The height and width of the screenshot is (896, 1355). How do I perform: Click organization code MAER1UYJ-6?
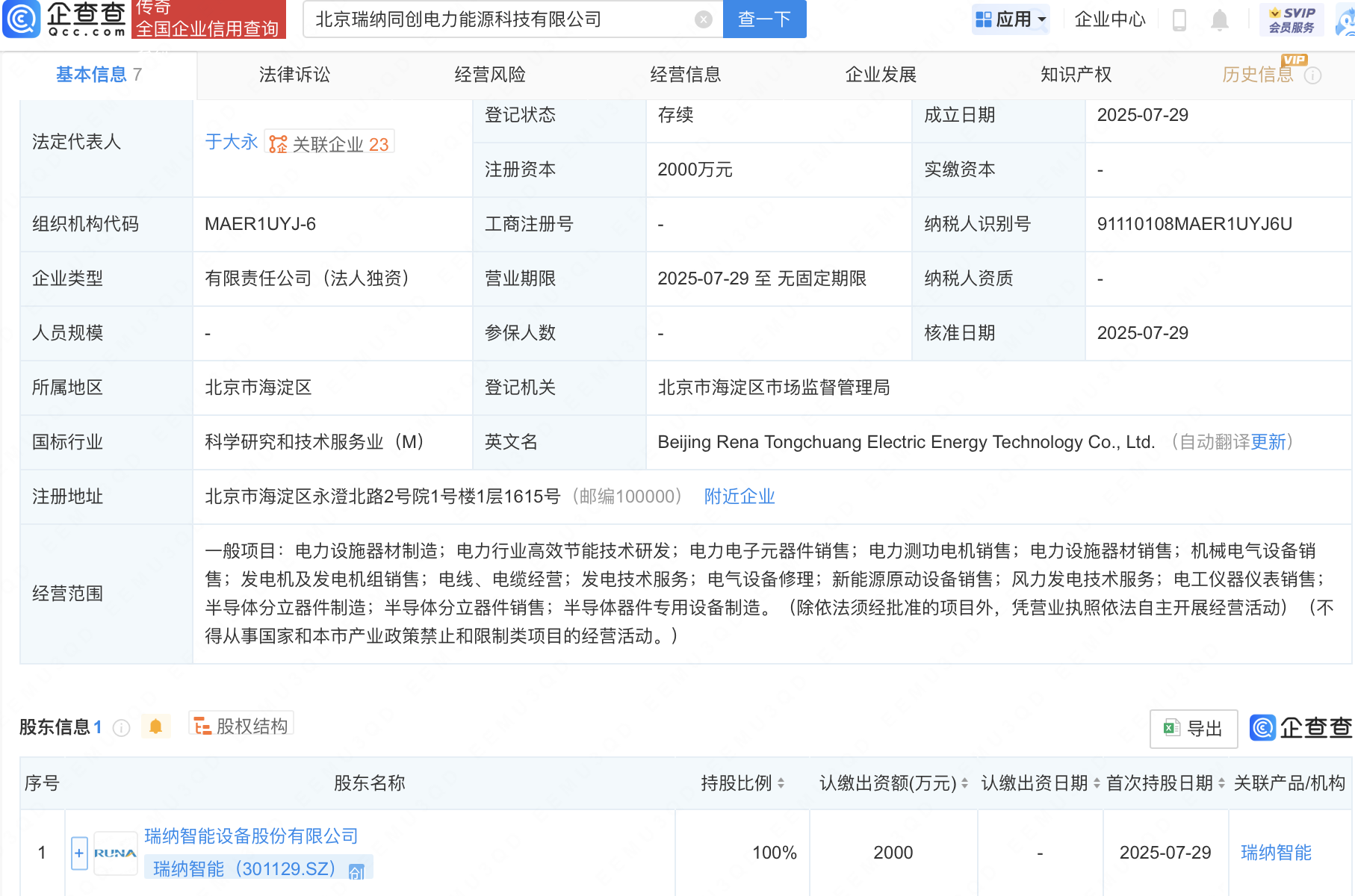(260, 224)
